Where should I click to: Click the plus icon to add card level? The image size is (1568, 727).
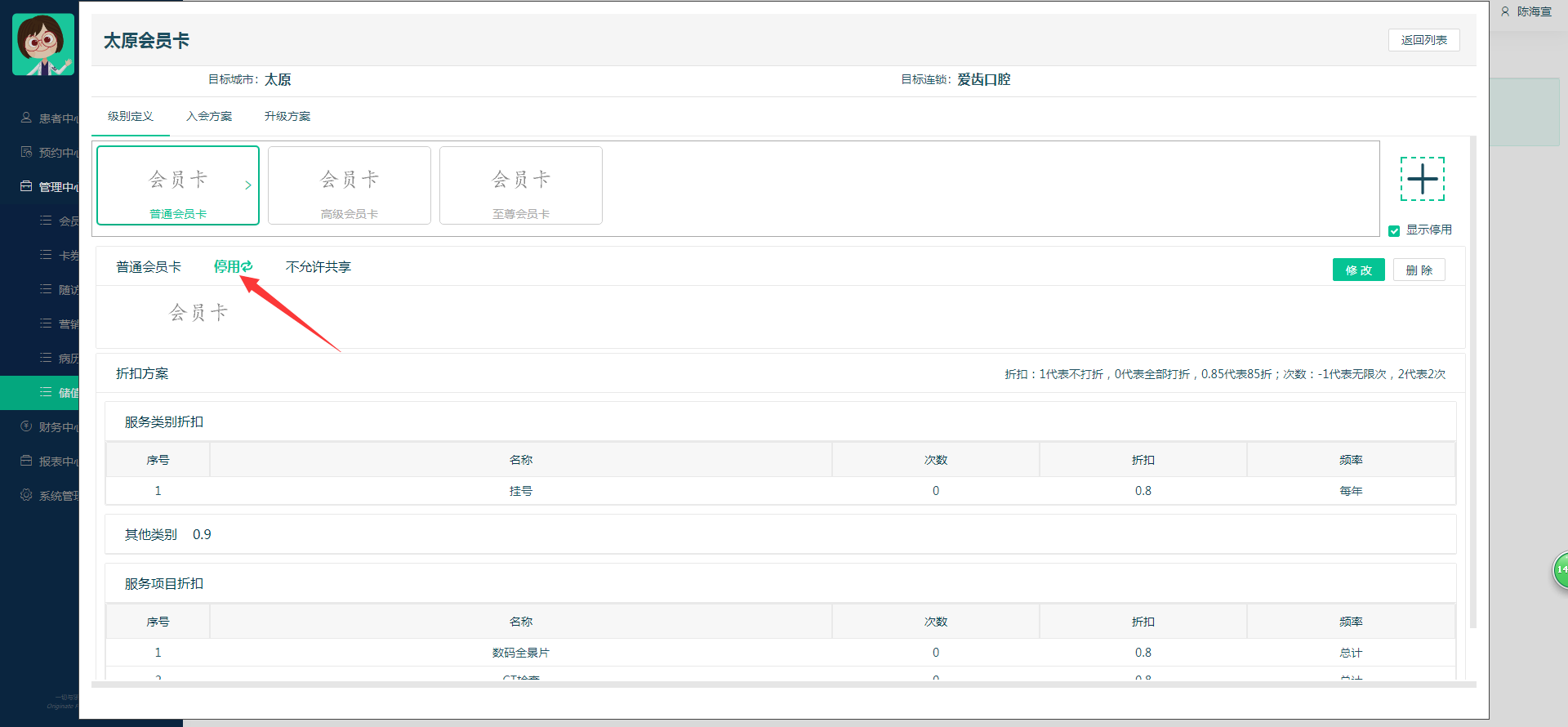tap(1422, 179)
